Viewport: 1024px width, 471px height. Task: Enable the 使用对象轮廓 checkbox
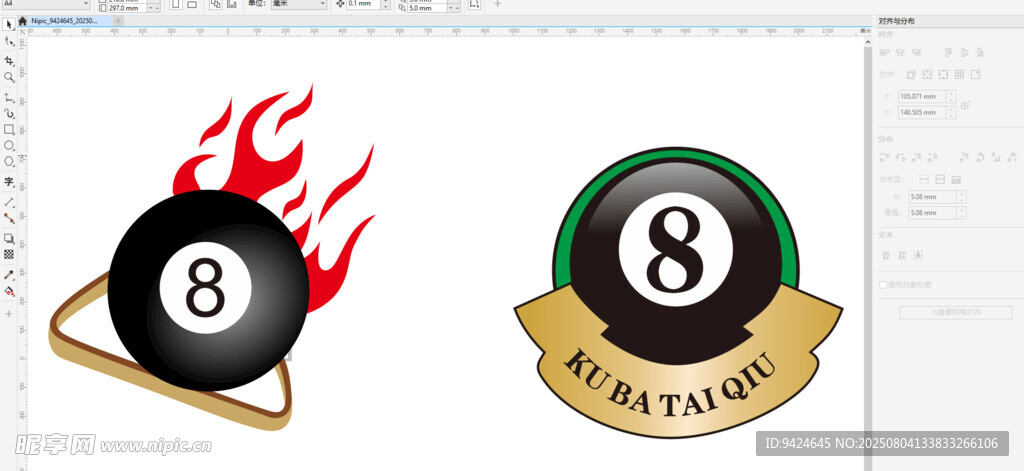pyautogui.click(x=883, y=285)
